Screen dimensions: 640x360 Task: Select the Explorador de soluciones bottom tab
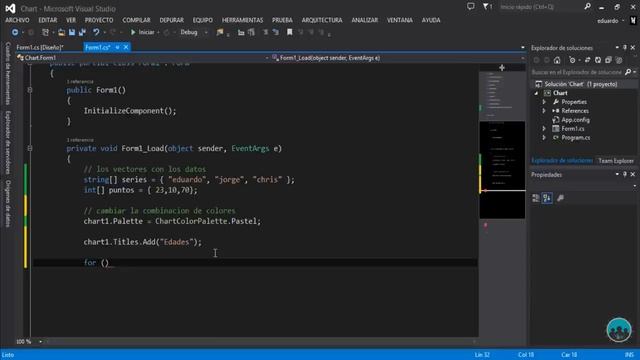click(562, 161)
